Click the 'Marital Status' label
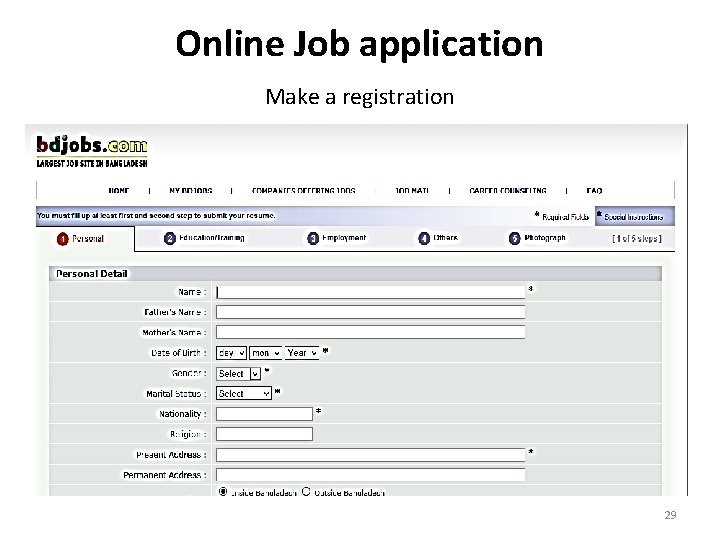 pos(176,394)
